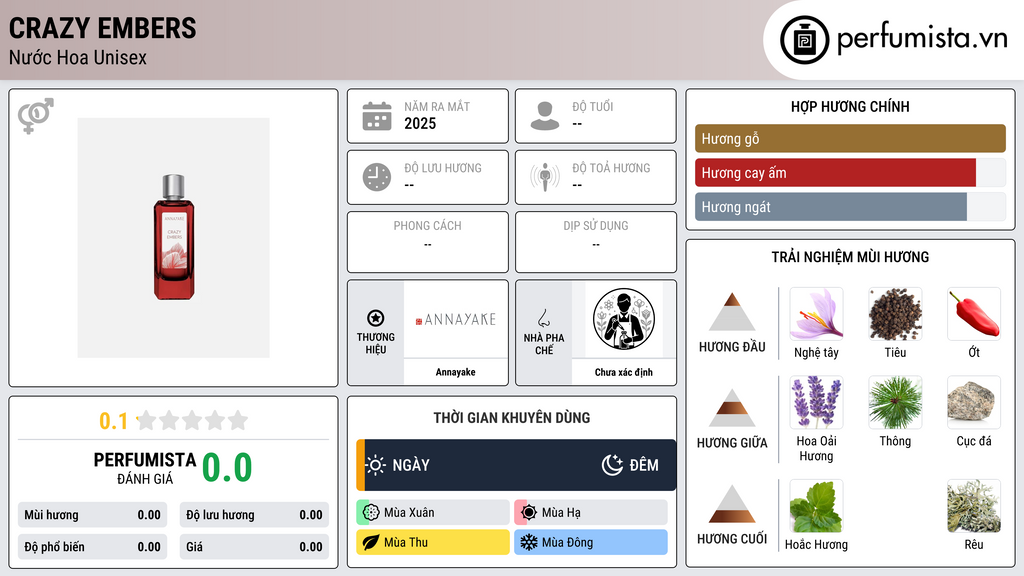The width and height of the screenshot is (1024, 576).
Task: Click the Annayake brand name label
Action: tap(456, 372)
